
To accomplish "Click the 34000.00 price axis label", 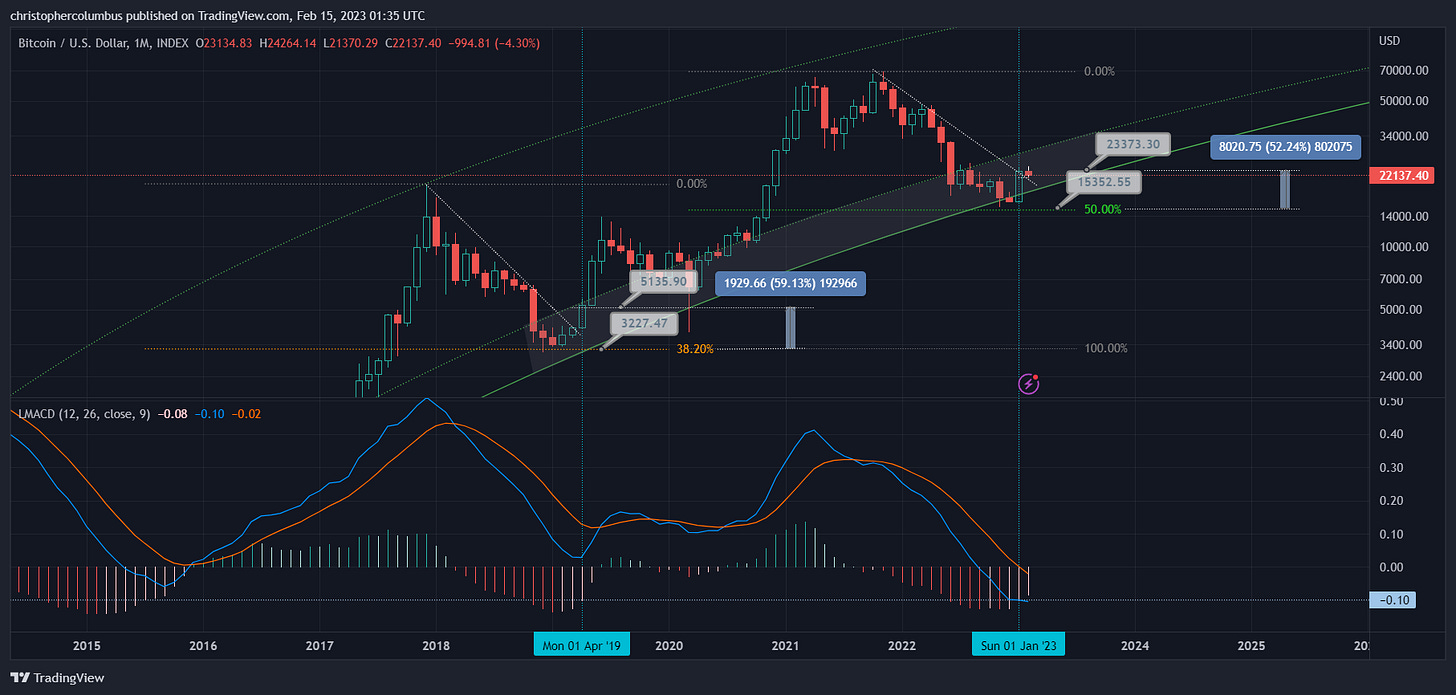I will tap(1403, 136).
